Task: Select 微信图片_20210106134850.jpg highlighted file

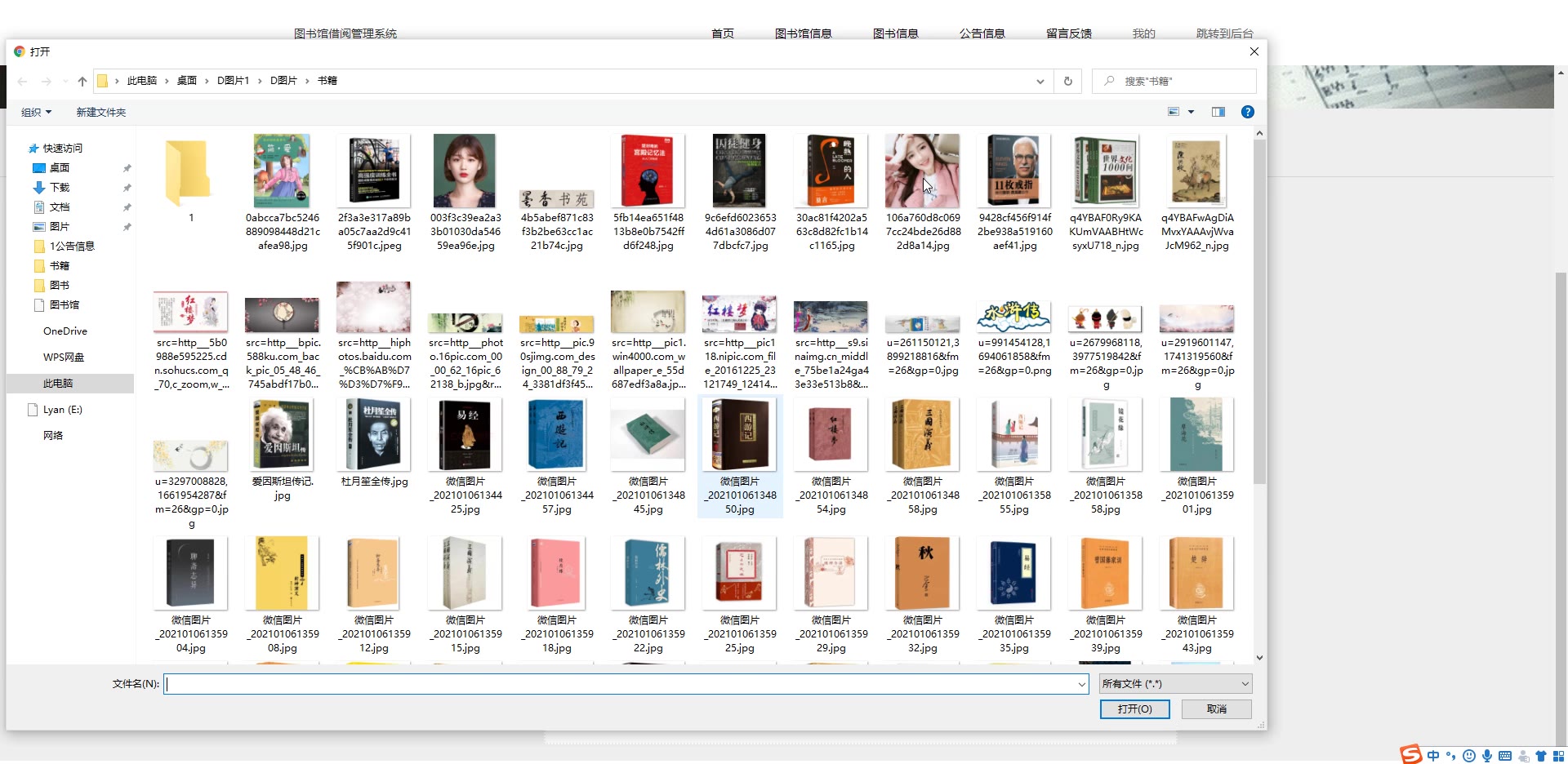Action: [740, 457]
